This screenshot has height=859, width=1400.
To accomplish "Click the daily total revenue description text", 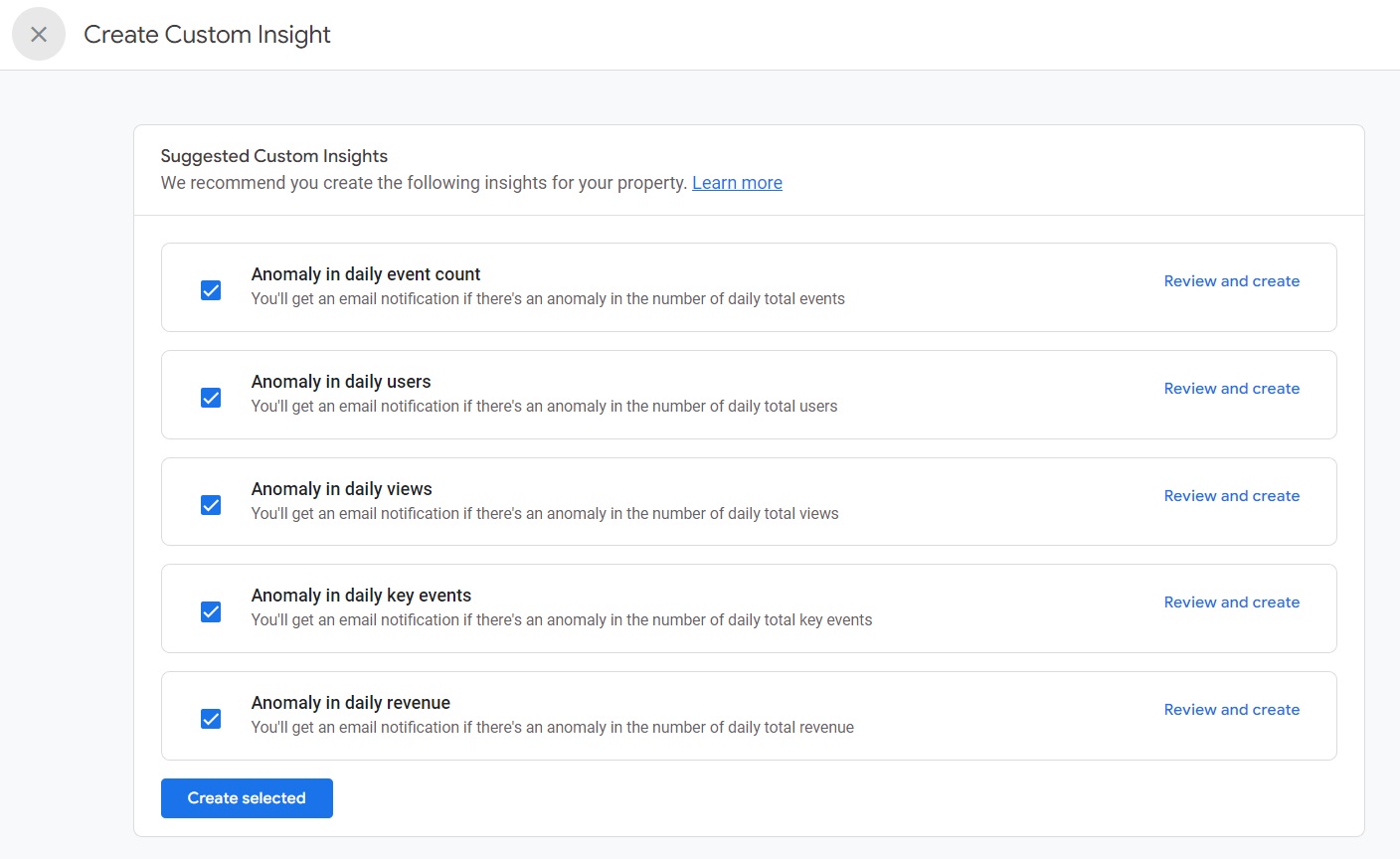I will point(553,728).
